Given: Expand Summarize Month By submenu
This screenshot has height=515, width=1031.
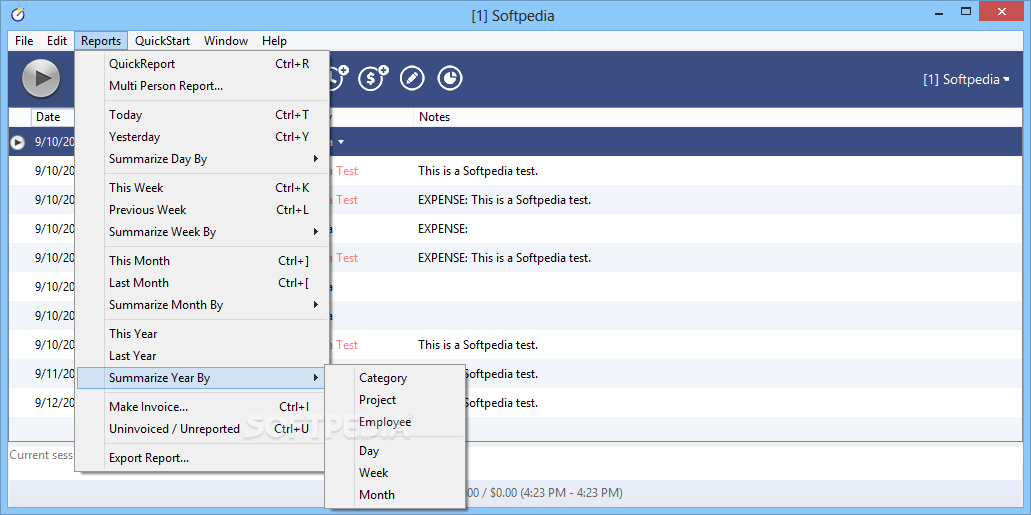Looking at the screenshot, I should coord(202,305).
